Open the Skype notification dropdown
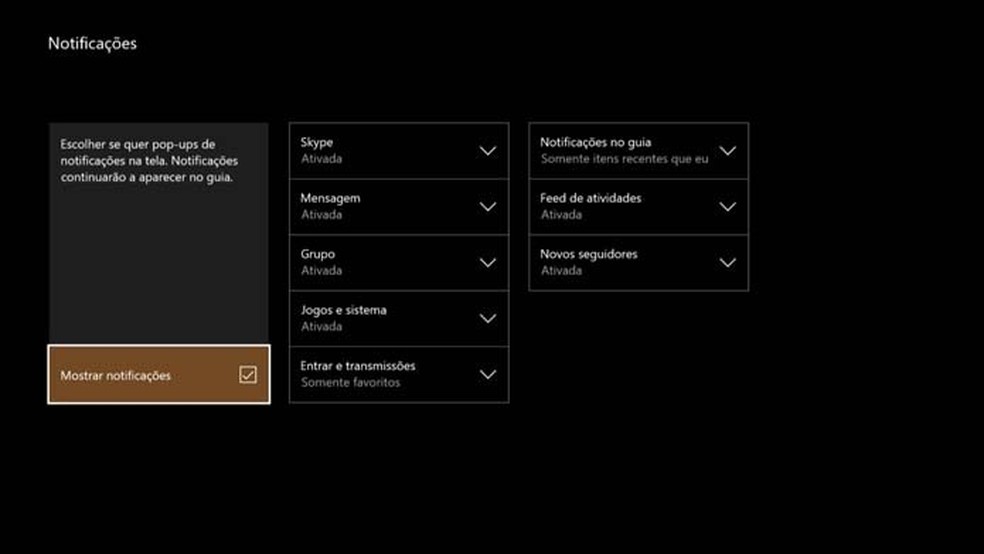The image size is (984, 554). click(399, 151)
